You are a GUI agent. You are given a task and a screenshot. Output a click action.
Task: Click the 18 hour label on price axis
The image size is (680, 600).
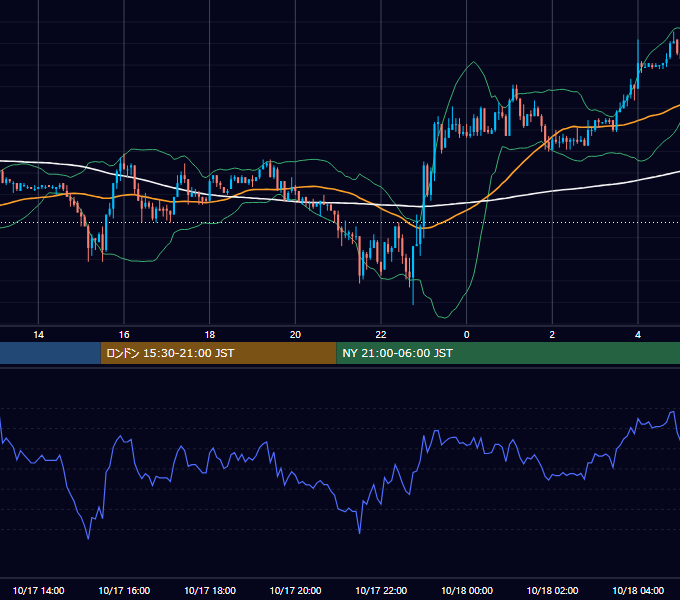coord(209,335)
